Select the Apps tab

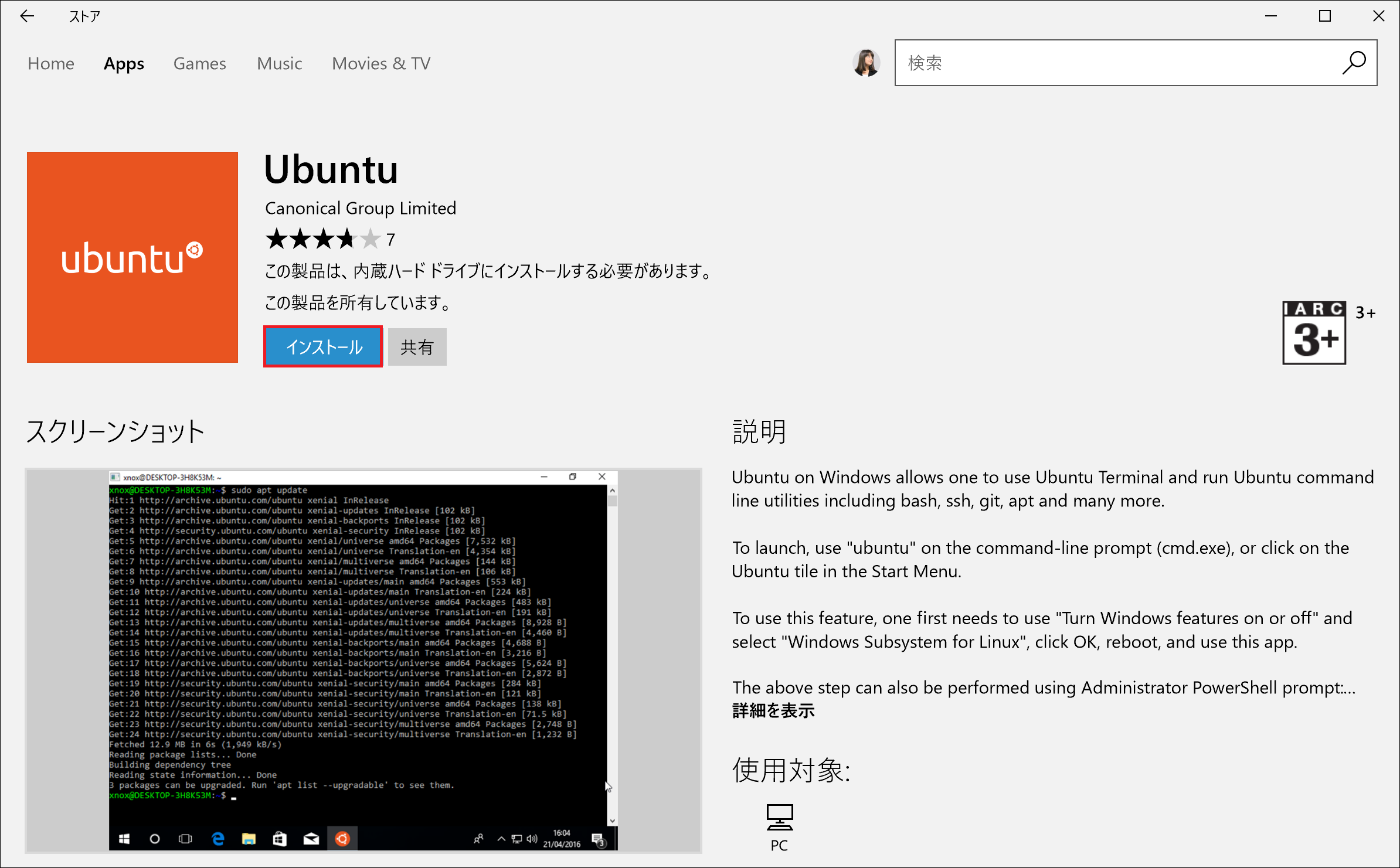(x=123, y=63)
